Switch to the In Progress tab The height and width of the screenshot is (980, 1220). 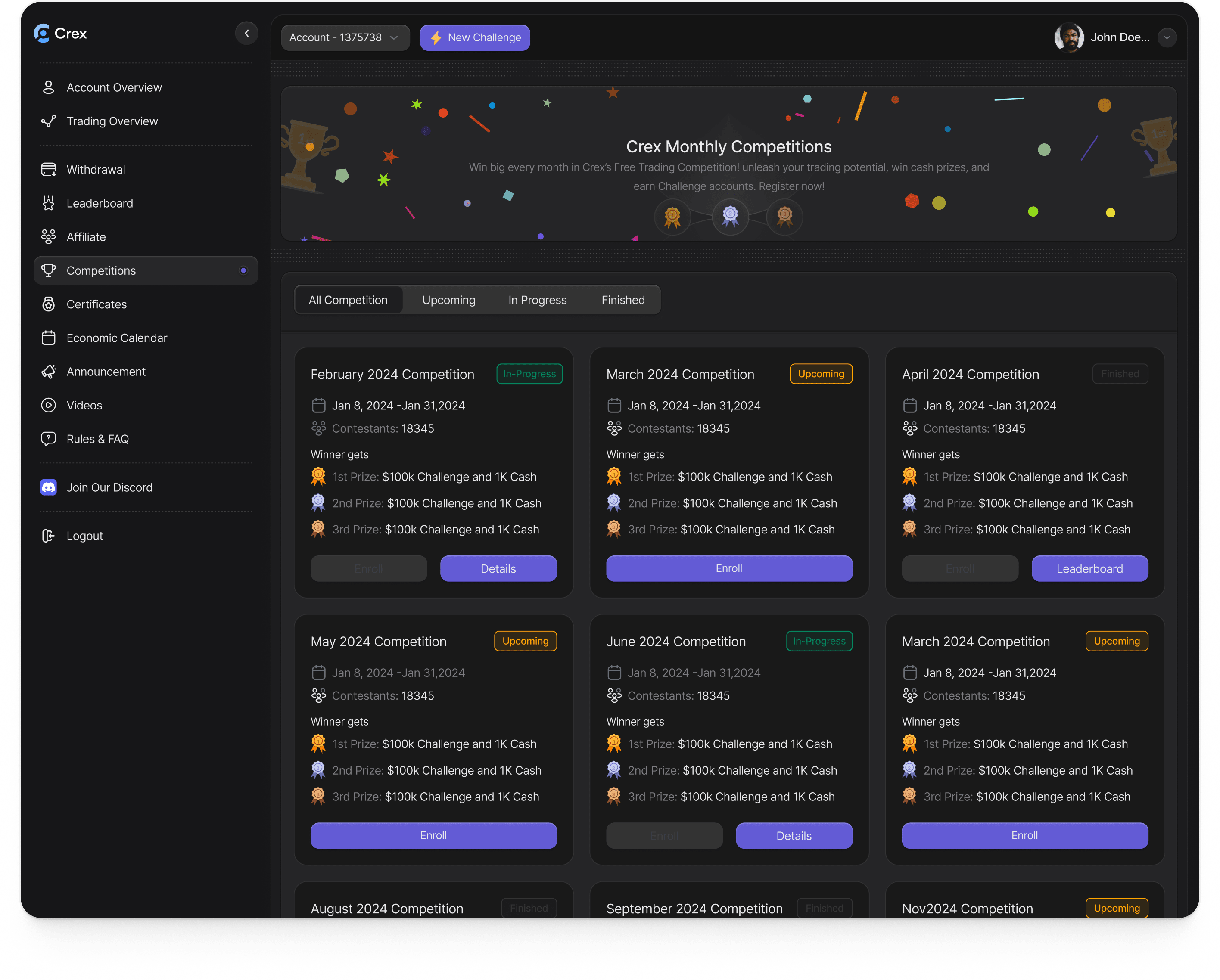[x=537, y=300]
